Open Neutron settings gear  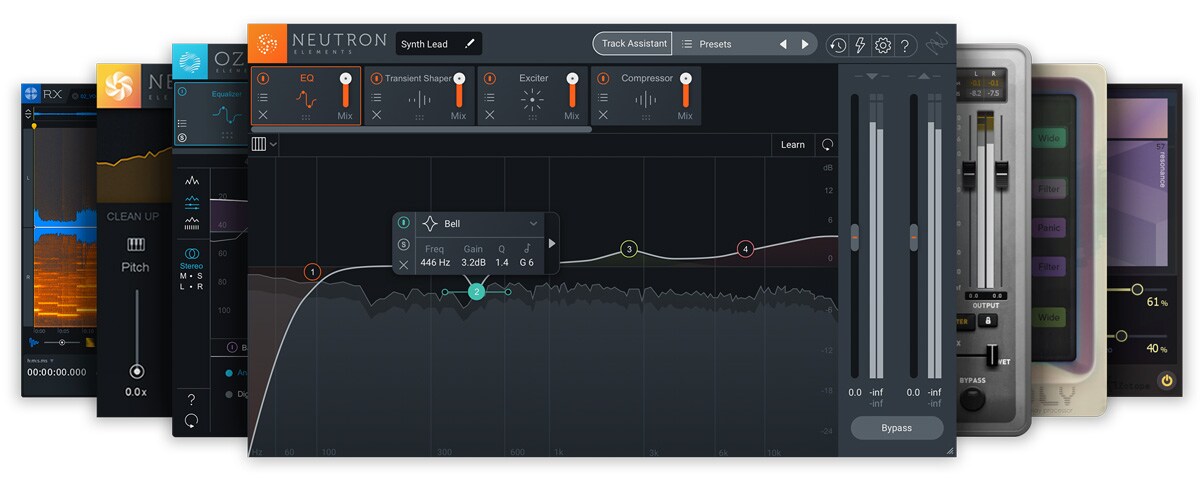[x=882, y=45]
